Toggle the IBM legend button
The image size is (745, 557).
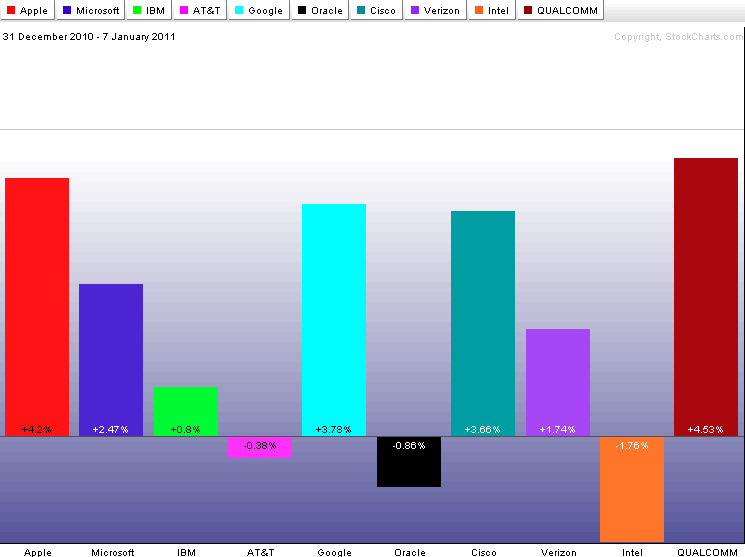coord(149,10)
